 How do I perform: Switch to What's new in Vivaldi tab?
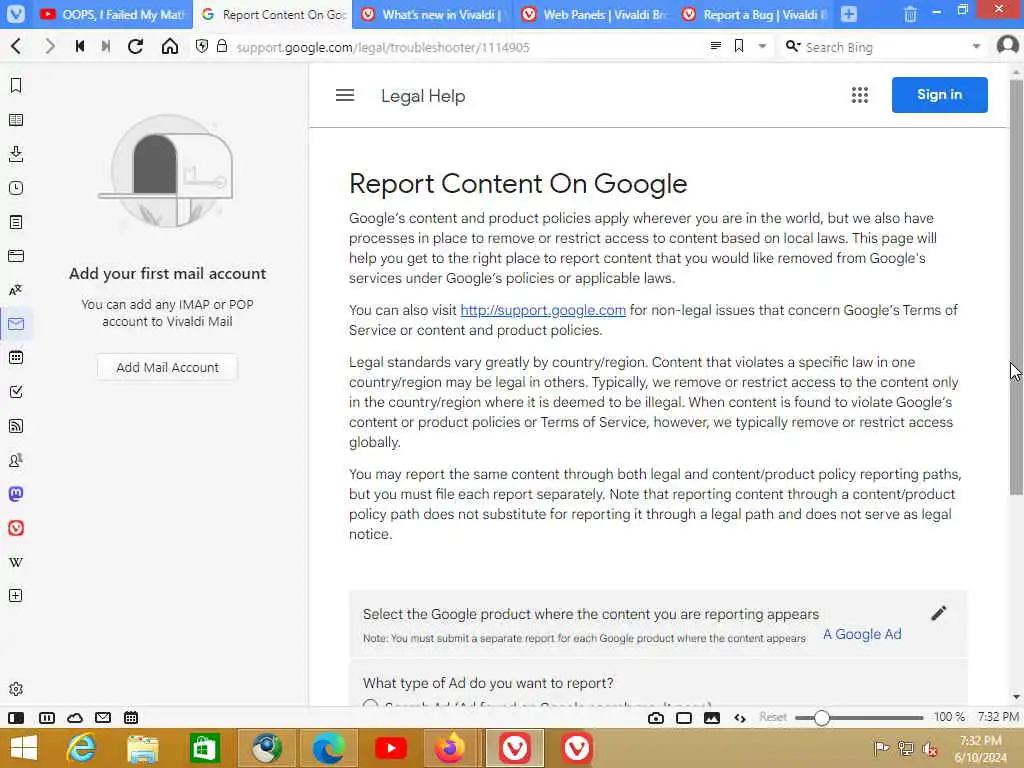click(x=433, y=14)
